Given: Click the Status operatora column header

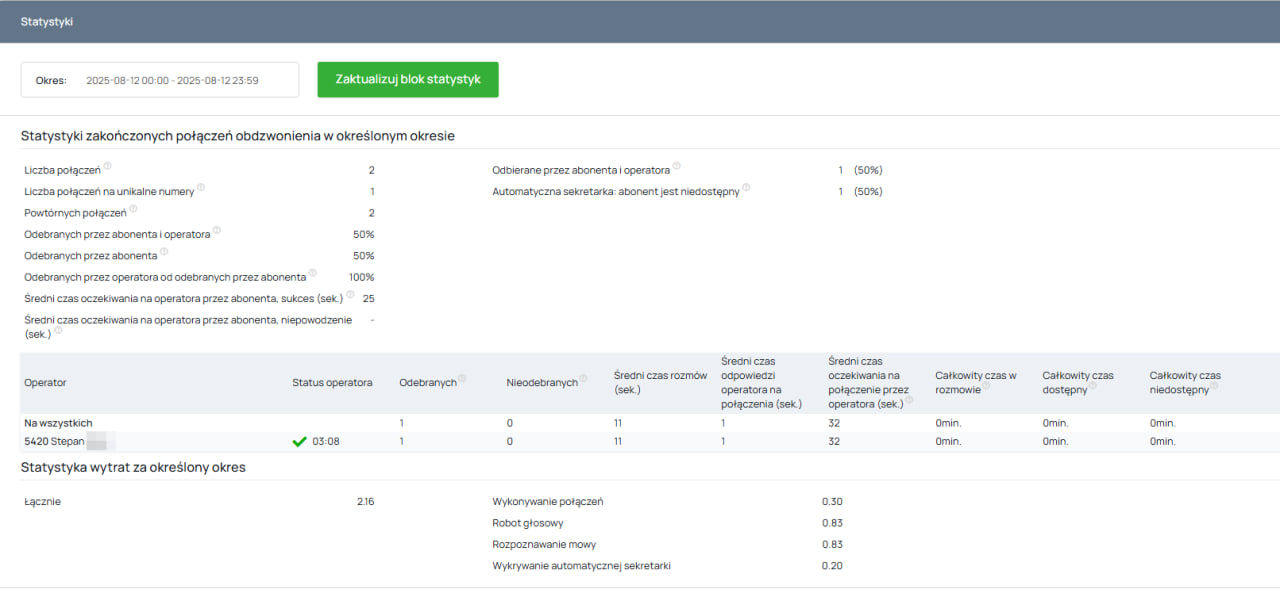Looking at the screenshot, I should point(332,383).
